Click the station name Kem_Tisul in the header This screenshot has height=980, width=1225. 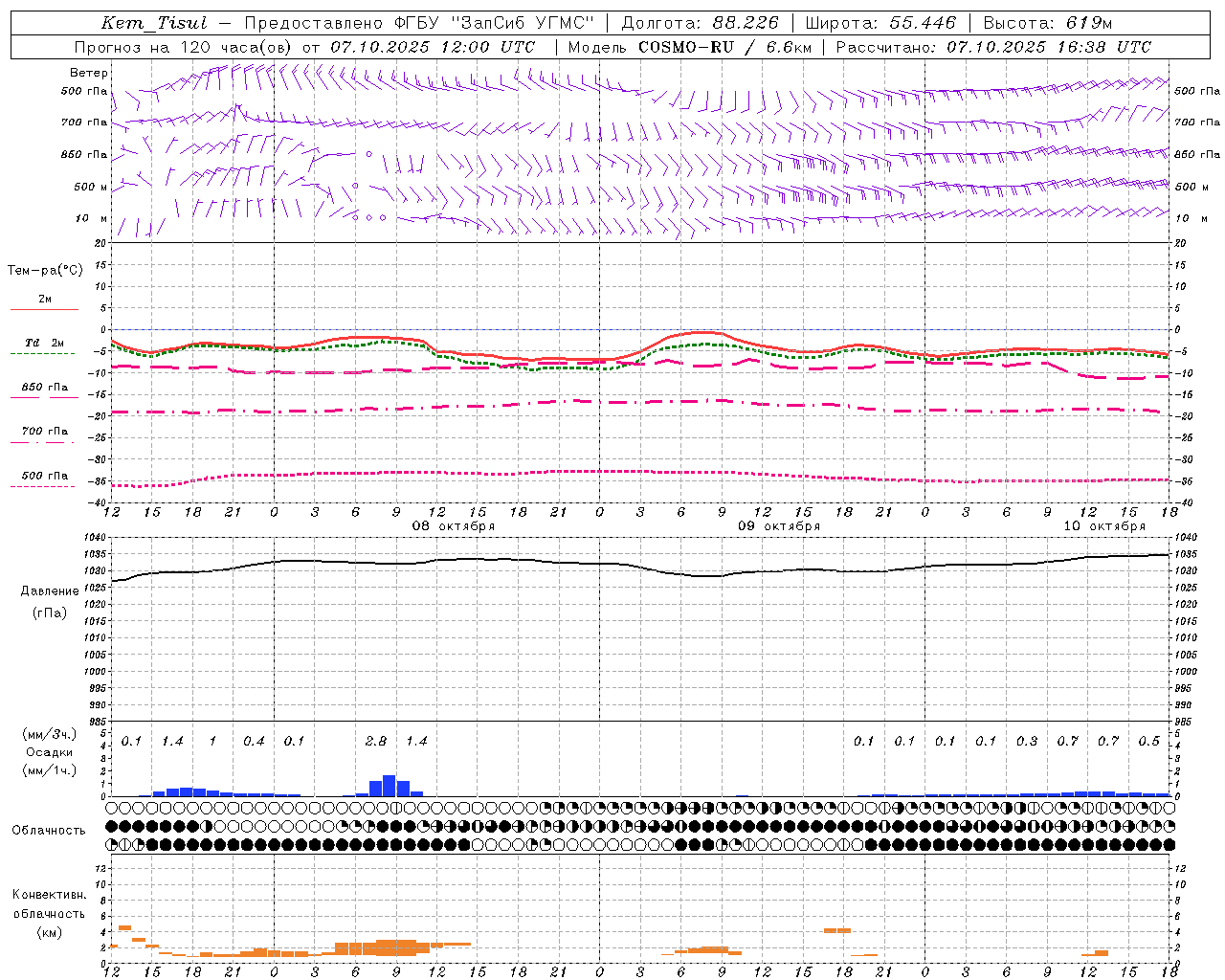(x=154, y=23)
